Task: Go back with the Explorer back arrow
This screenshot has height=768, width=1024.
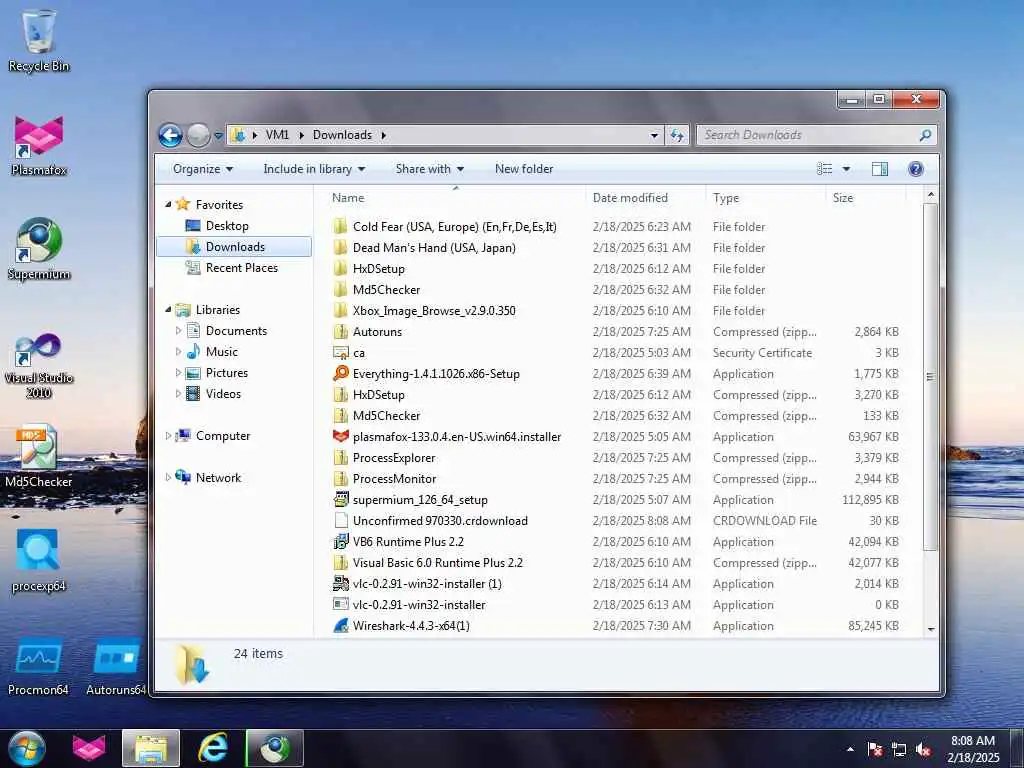Action: 170,135
